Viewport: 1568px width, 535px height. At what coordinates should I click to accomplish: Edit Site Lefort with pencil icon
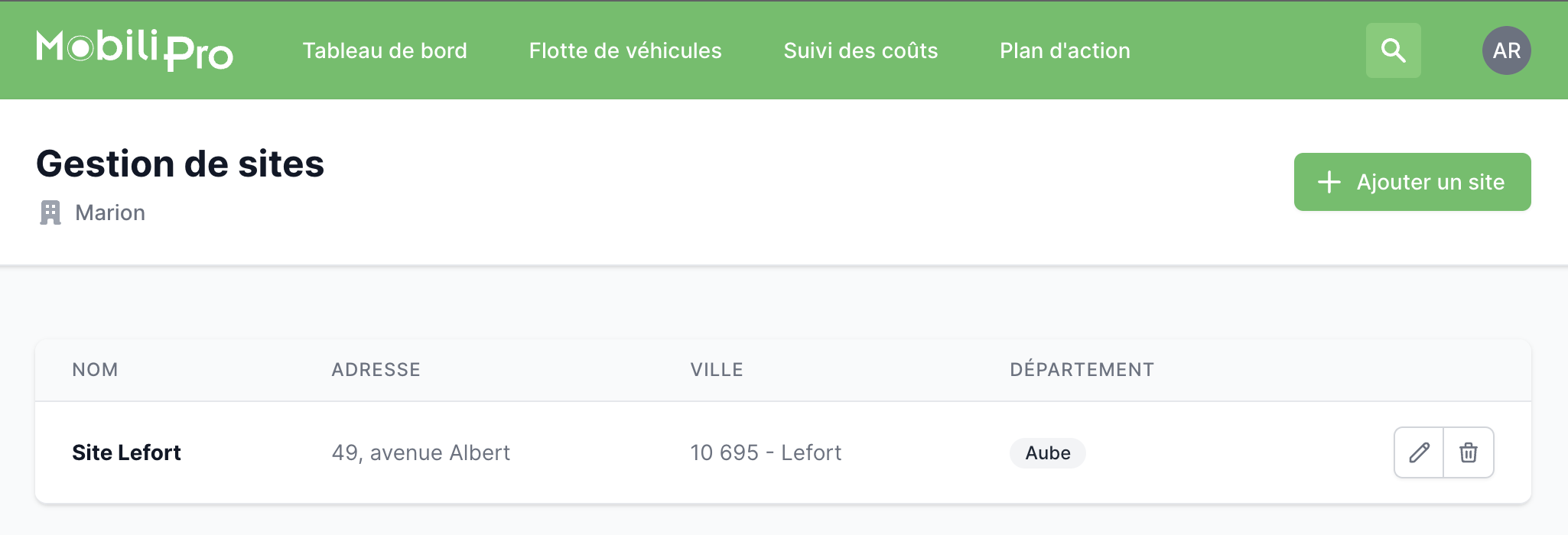(x=1419, y=452)
